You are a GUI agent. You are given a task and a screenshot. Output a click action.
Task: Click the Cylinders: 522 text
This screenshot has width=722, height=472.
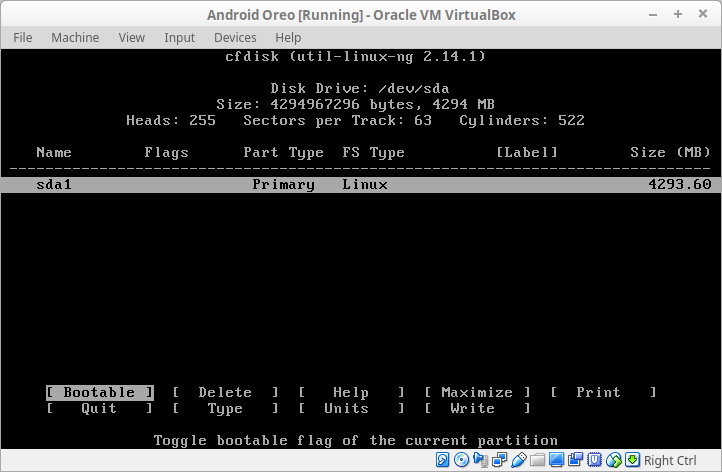click(522, 120)
